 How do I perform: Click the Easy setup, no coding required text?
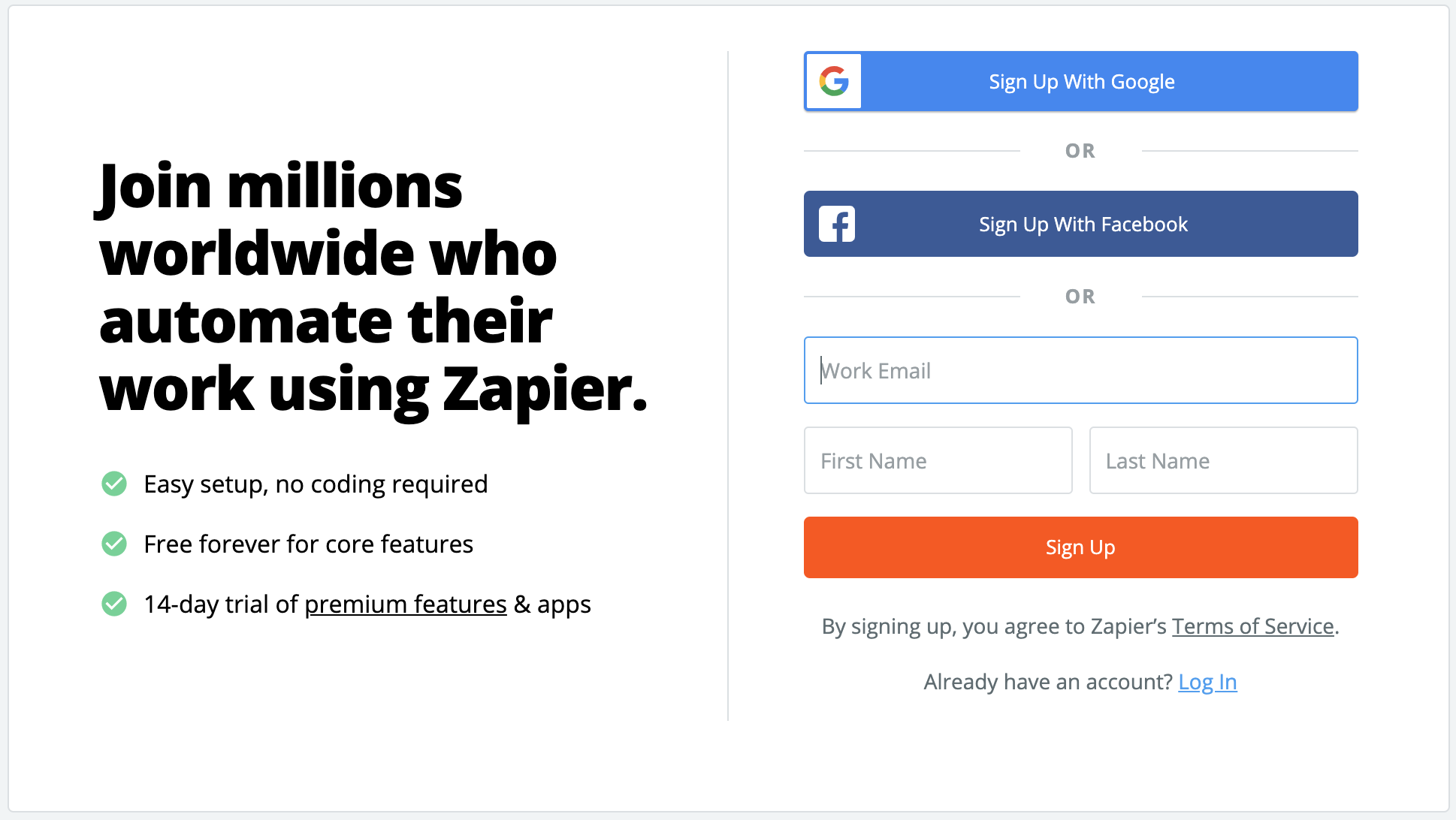pos(316,484)
